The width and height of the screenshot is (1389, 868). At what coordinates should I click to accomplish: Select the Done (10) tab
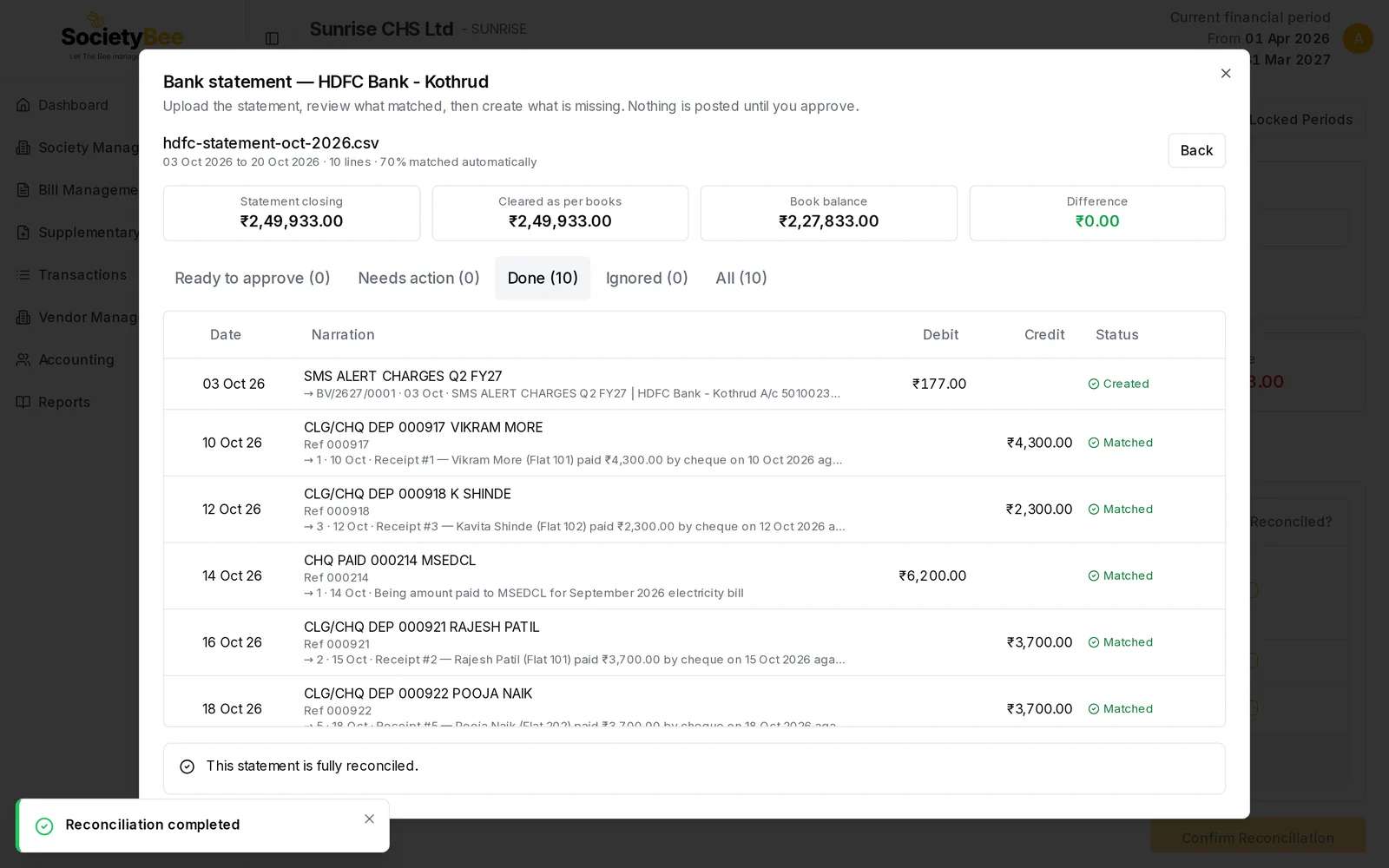coord(543,278)
